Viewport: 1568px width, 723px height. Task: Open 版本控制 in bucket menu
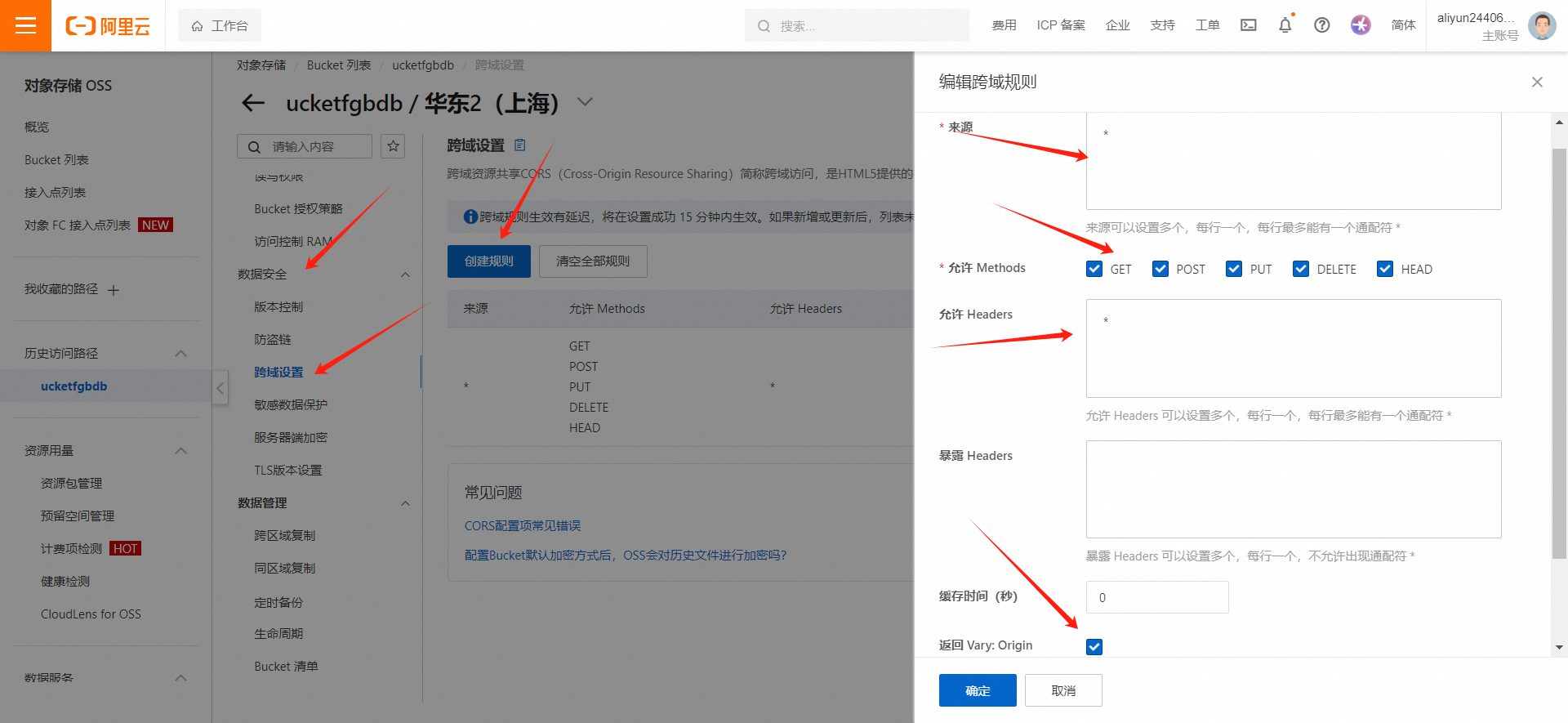click(x=278, y=307)
